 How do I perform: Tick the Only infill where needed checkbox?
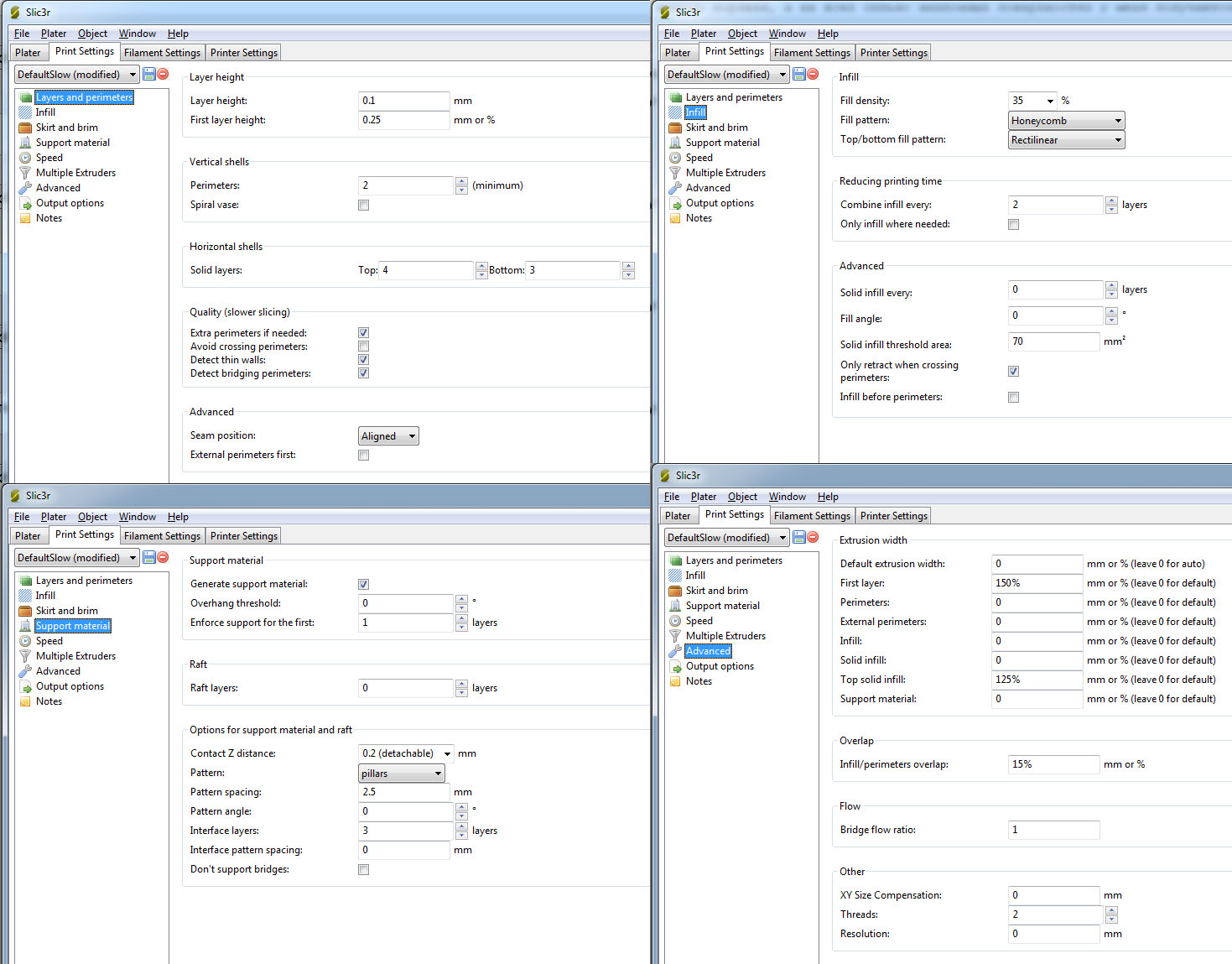(1013, 224)
